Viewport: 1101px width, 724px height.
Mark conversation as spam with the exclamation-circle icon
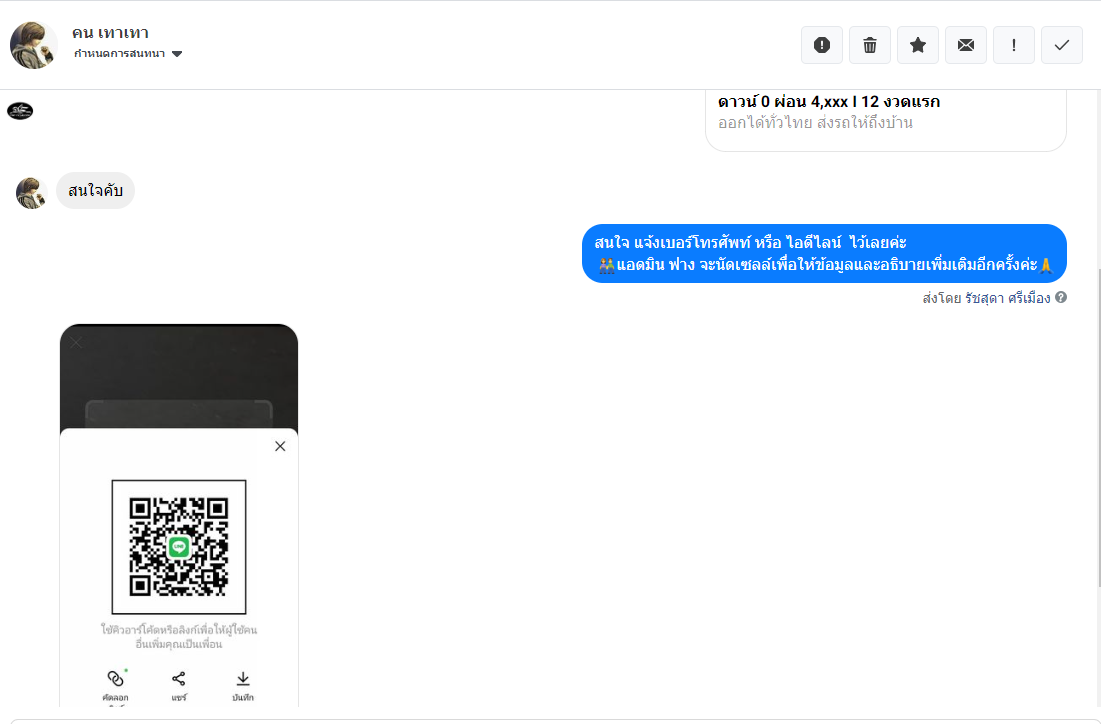pyautogui.click(x=822, y=45)
